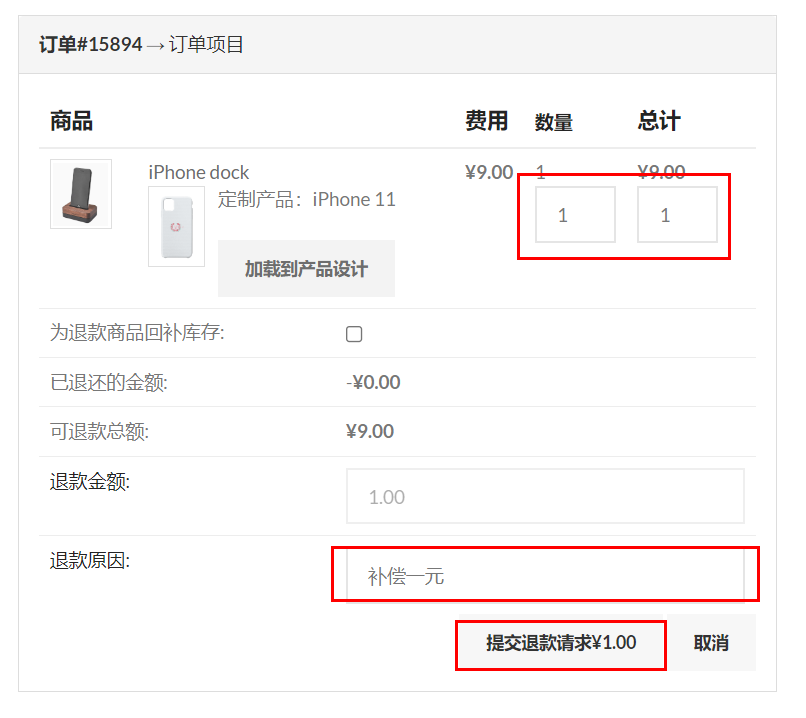Click the 加载到产品设计 button
Viewport: 806px width, 718px height.
[306, 268]
